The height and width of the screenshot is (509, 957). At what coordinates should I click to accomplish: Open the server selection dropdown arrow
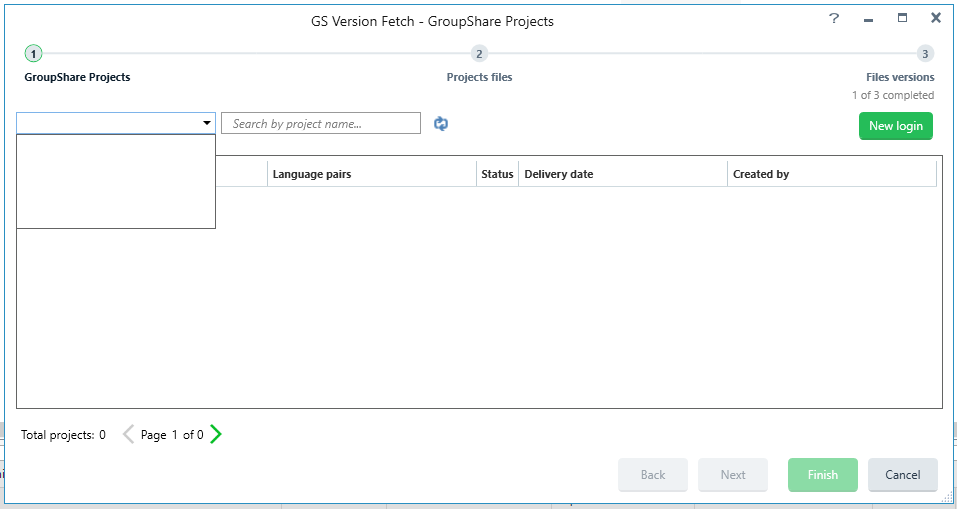[207, 123]
